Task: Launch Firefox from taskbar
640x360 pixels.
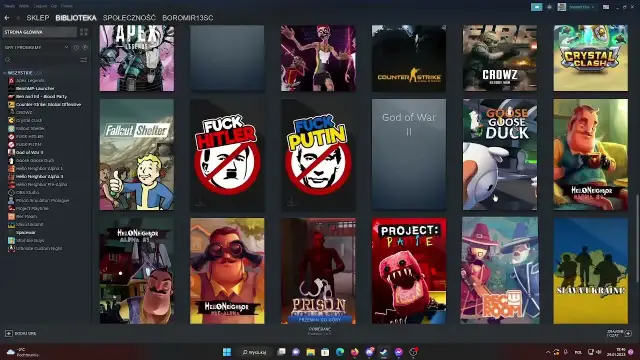Action: [x=354, y=352]
